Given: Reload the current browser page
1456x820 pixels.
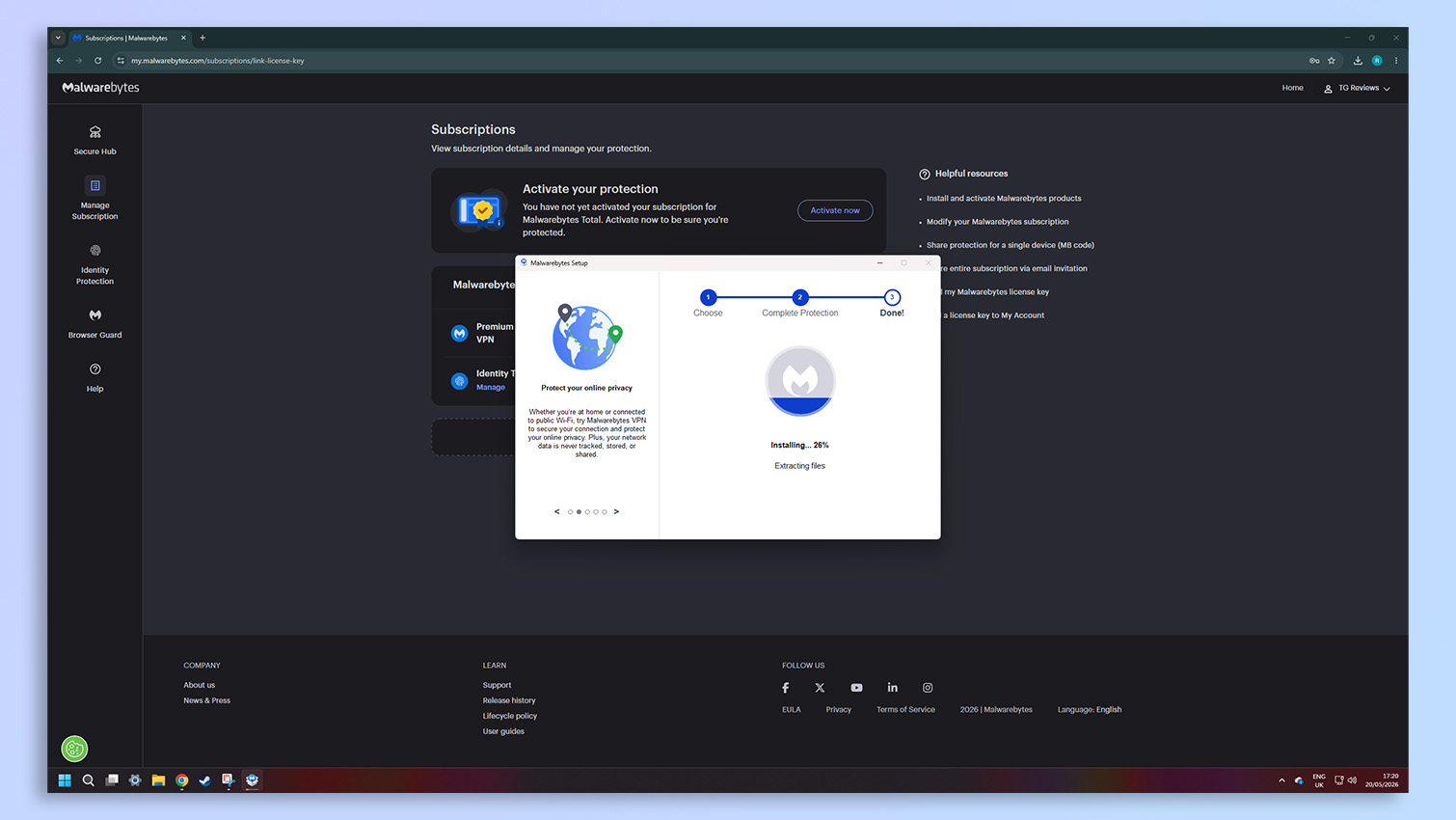Looking at the screenshot, I should 97,60.
